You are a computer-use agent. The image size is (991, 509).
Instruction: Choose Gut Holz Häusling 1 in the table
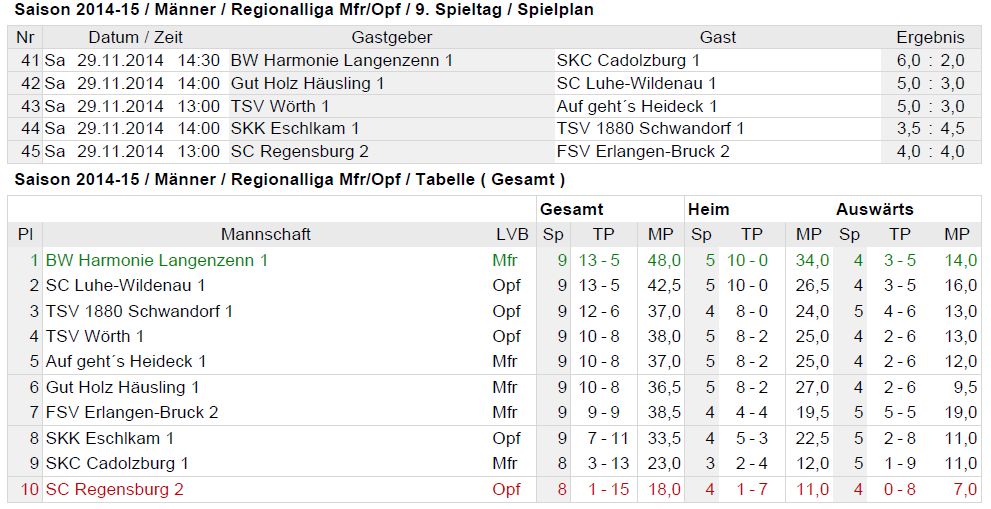tap(122, 387)
